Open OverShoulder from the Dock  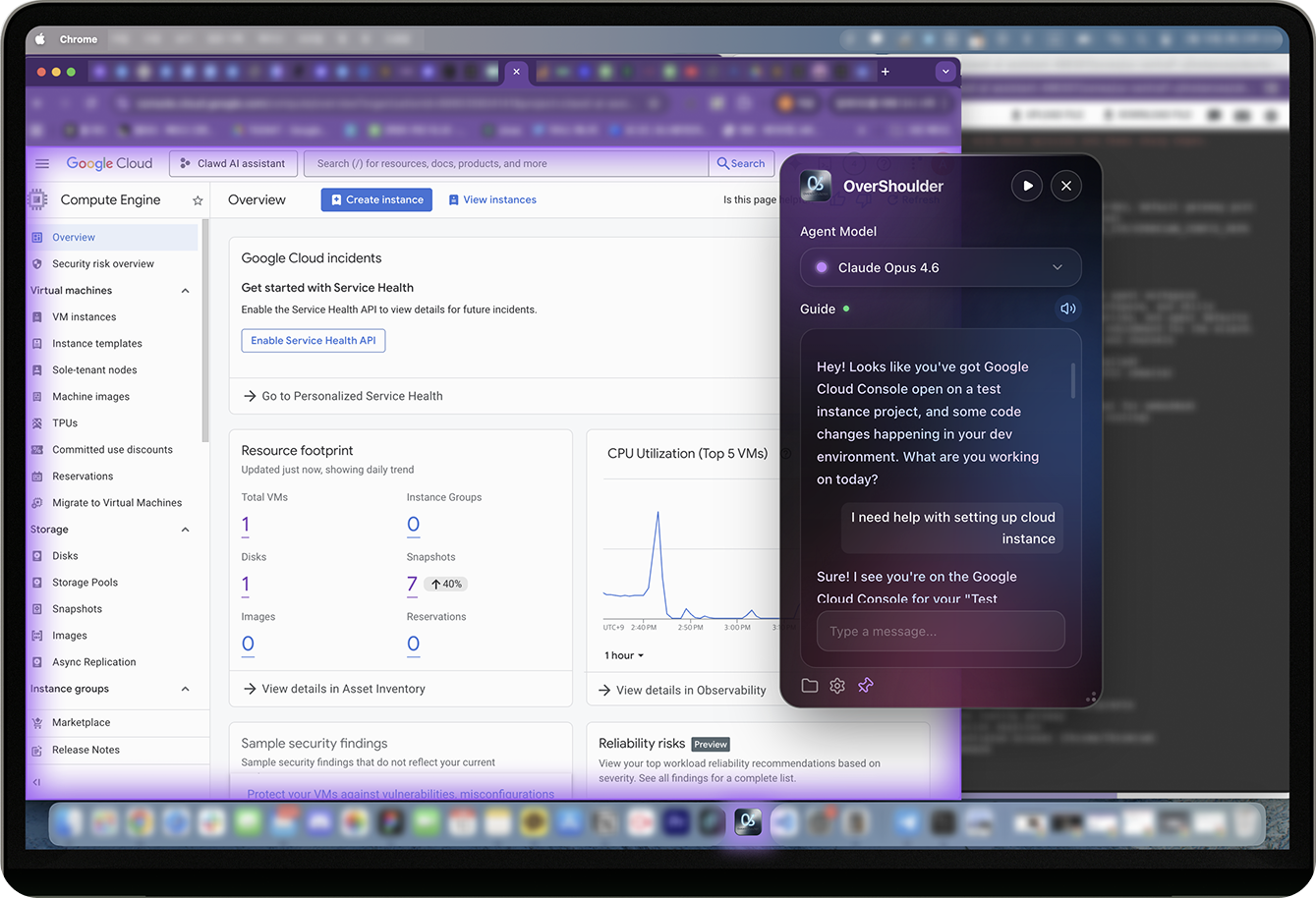click(x=747, y=821)
